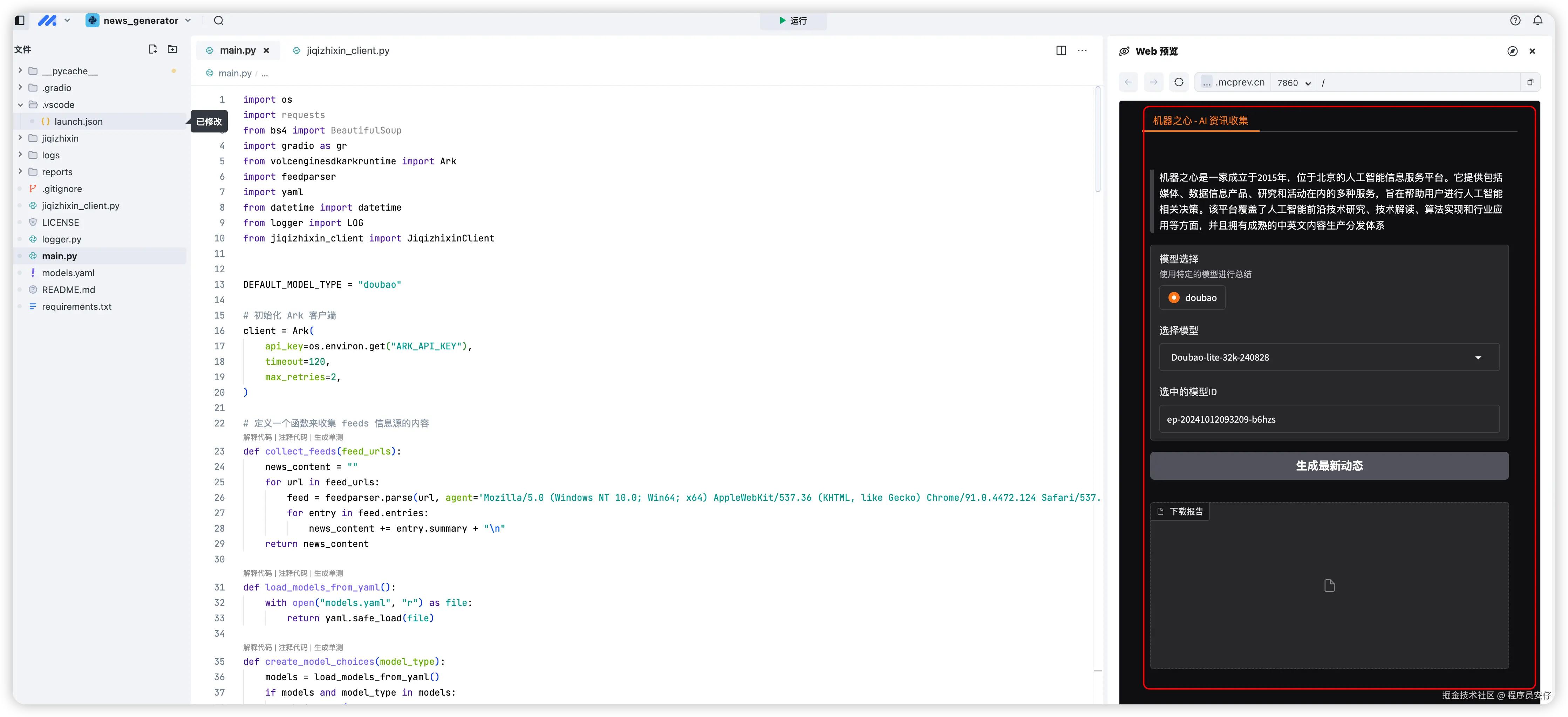Select the 机器之心 - AI 资讯收集 tab

1200,121
